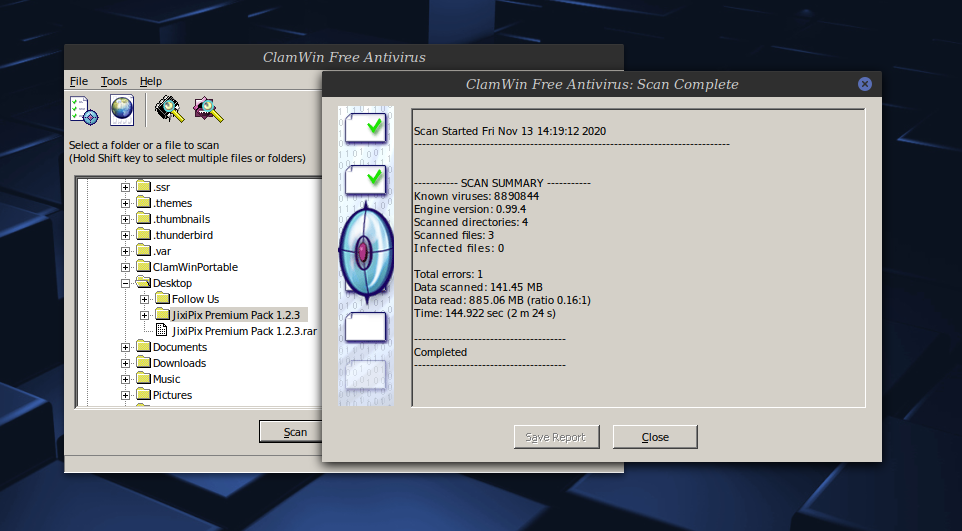Expand the Music folder node
Screen dimensions: 962x531
coord(125,379)
